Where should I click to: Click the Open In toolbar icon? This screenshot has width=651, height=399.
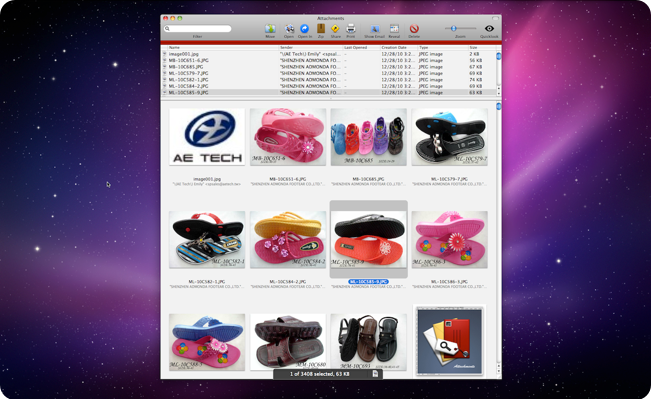pos(304,29)
